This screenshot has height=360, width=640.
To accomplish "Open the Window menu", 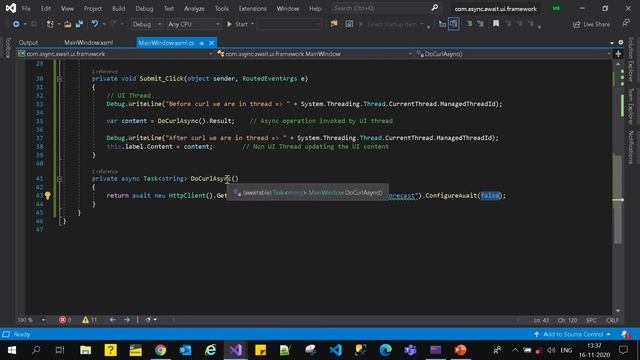I will point(288,8).
